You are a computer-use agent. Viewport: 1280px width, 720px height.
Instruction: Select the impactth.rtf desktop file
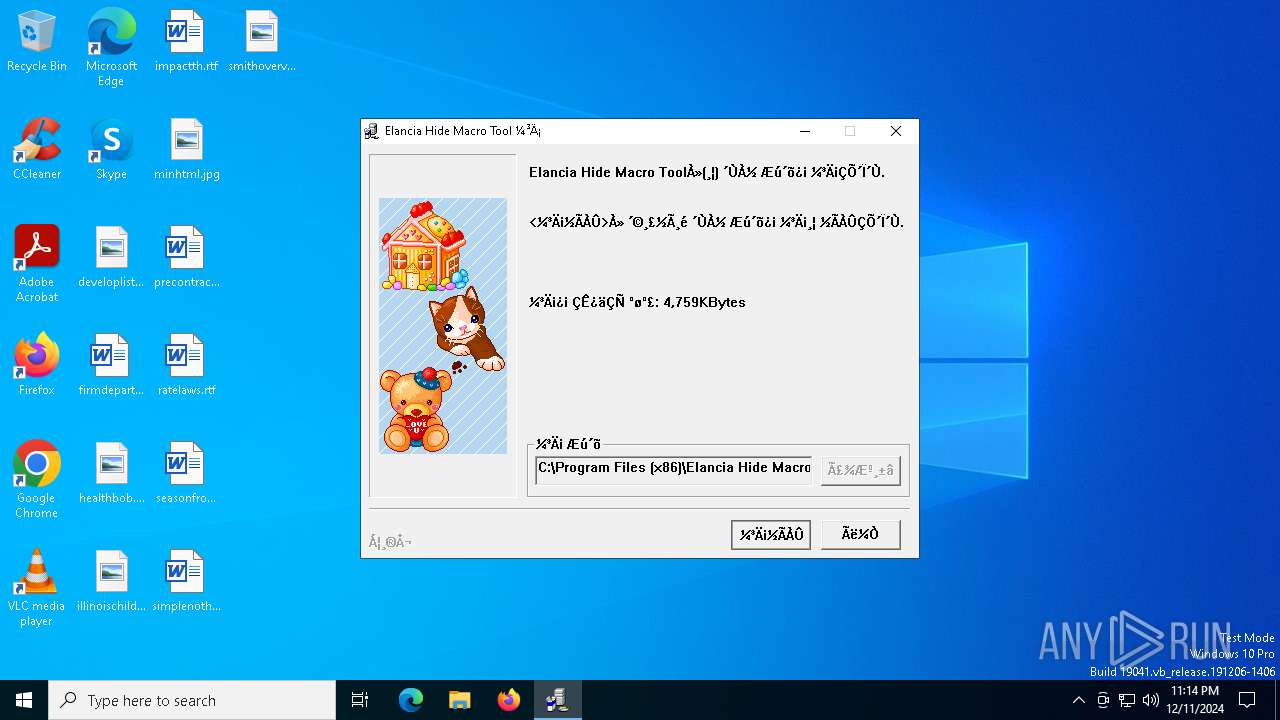coord(185,42)
